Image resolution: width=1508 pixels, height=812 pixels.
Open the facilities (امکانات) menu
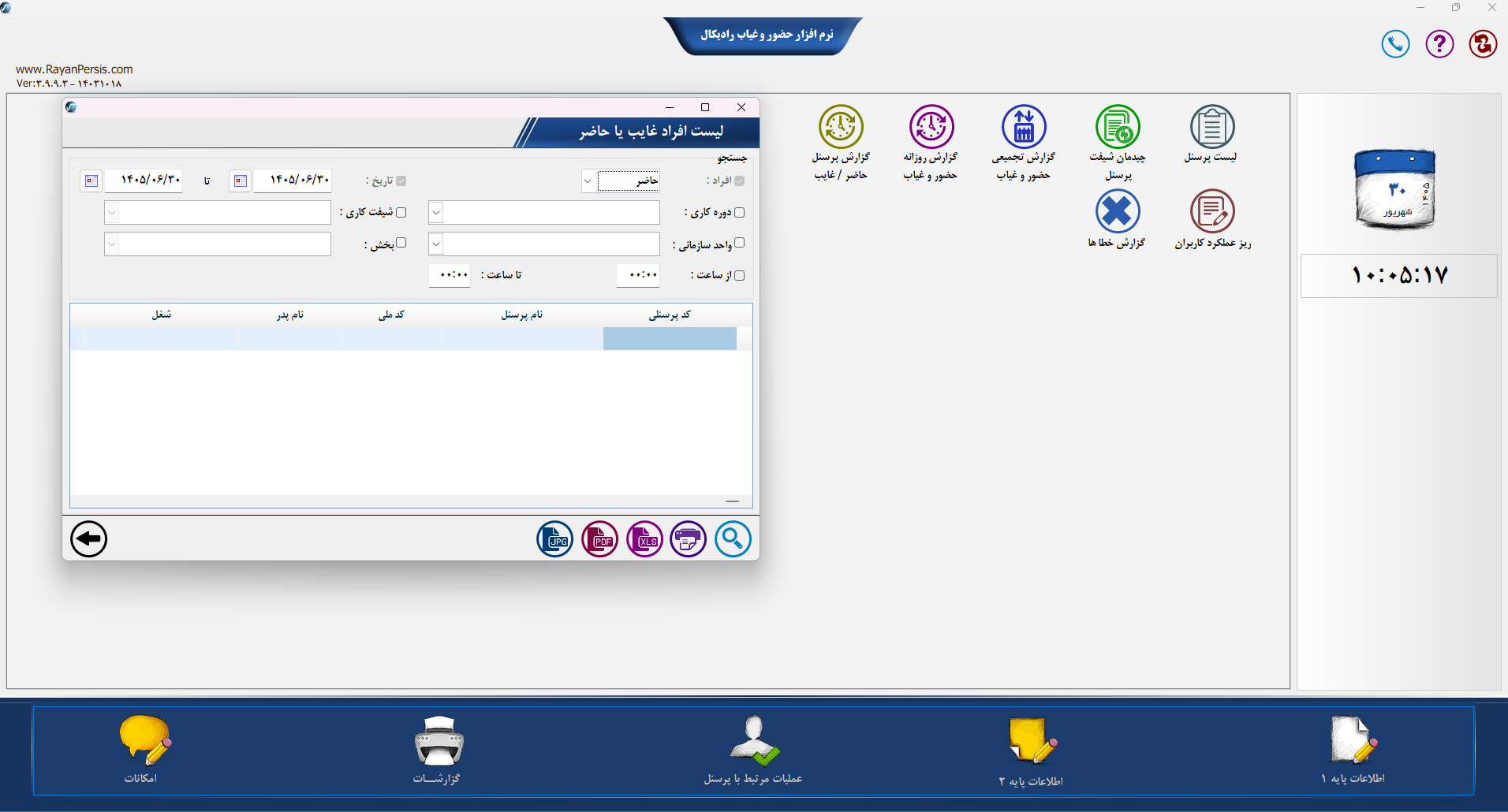143,750
